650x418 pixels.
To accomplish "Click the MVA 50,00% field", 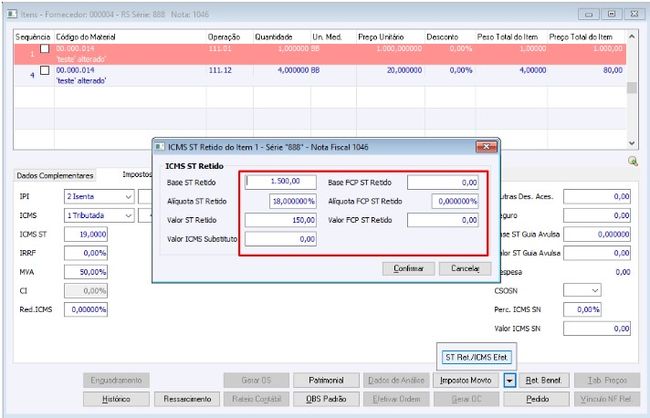I will click(86, 272).
